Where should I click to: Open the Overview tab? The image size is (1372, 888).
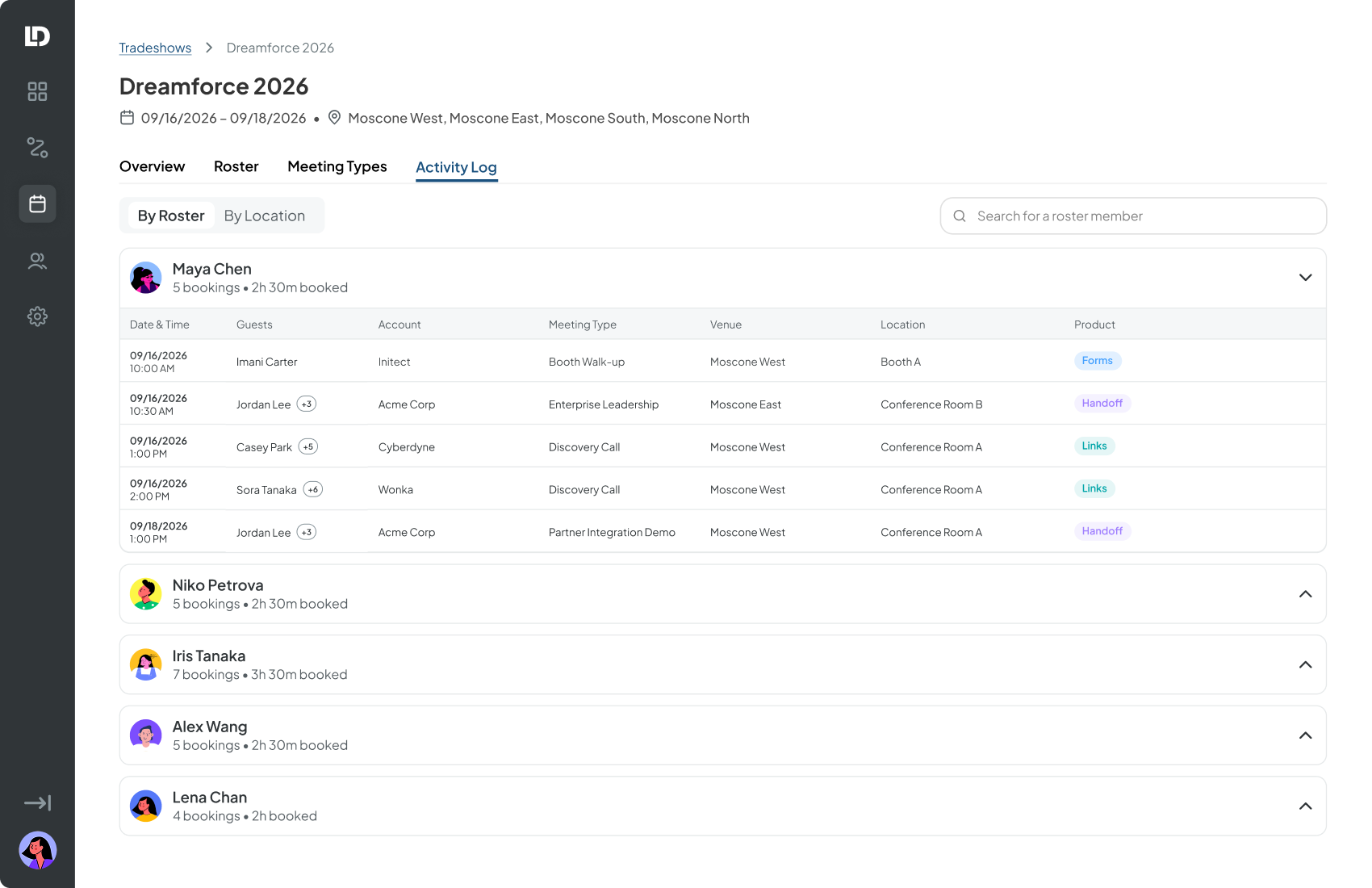(153, 166)
